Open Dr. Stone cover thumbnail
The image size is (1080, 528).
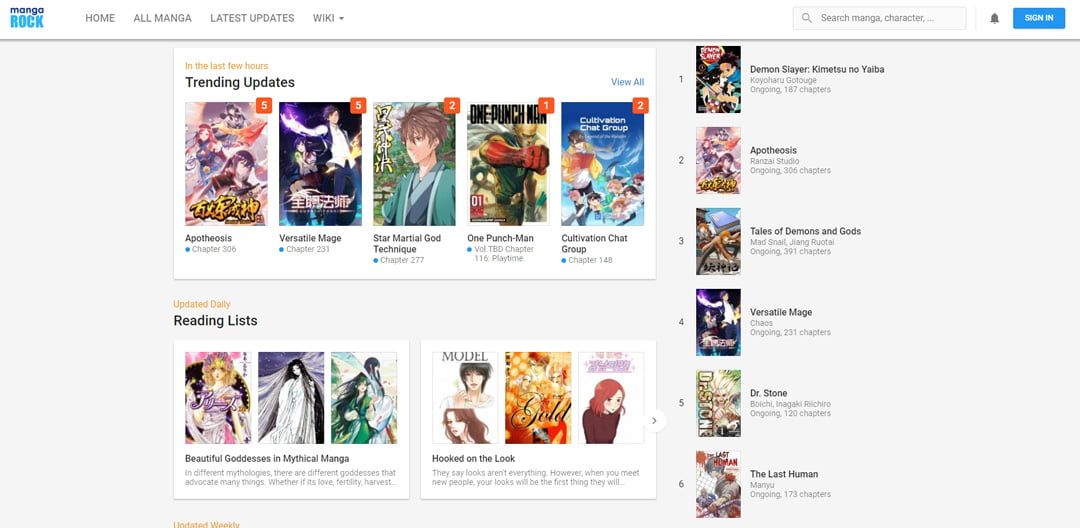[x=718, y=403]
